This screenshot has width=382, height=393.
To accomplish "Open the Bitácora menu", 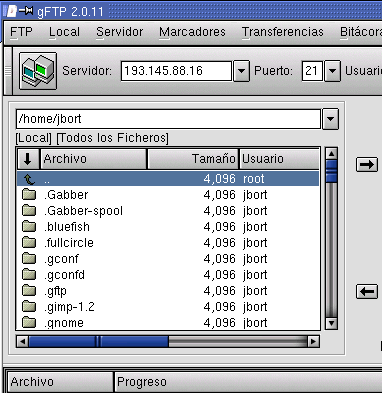I will click(x=361, y=32).
